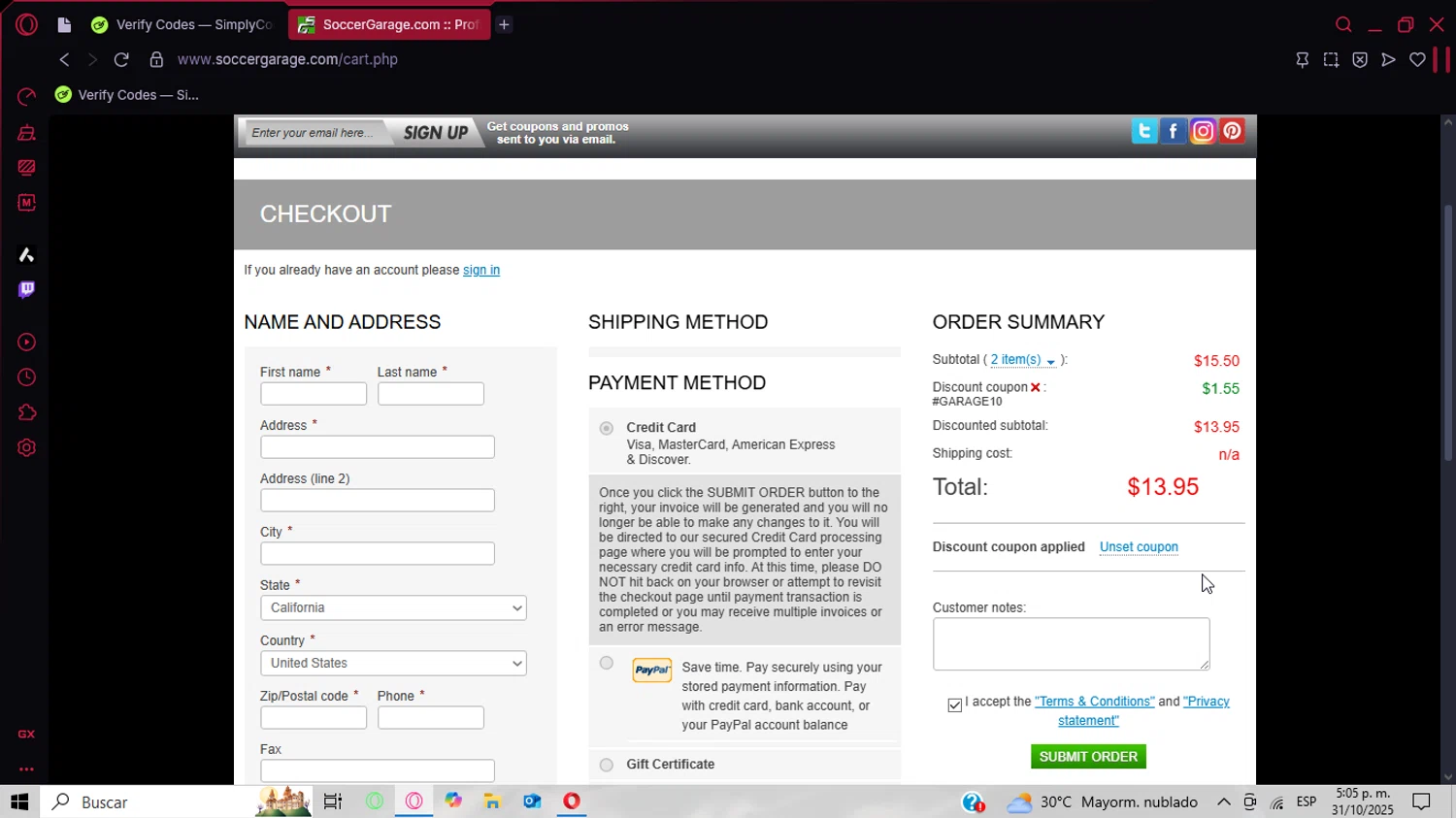Image resolution: width=1456 pixels, height=818 pixels.
Task: Search tabs with magnifier icon
Action: point(1343,24)
